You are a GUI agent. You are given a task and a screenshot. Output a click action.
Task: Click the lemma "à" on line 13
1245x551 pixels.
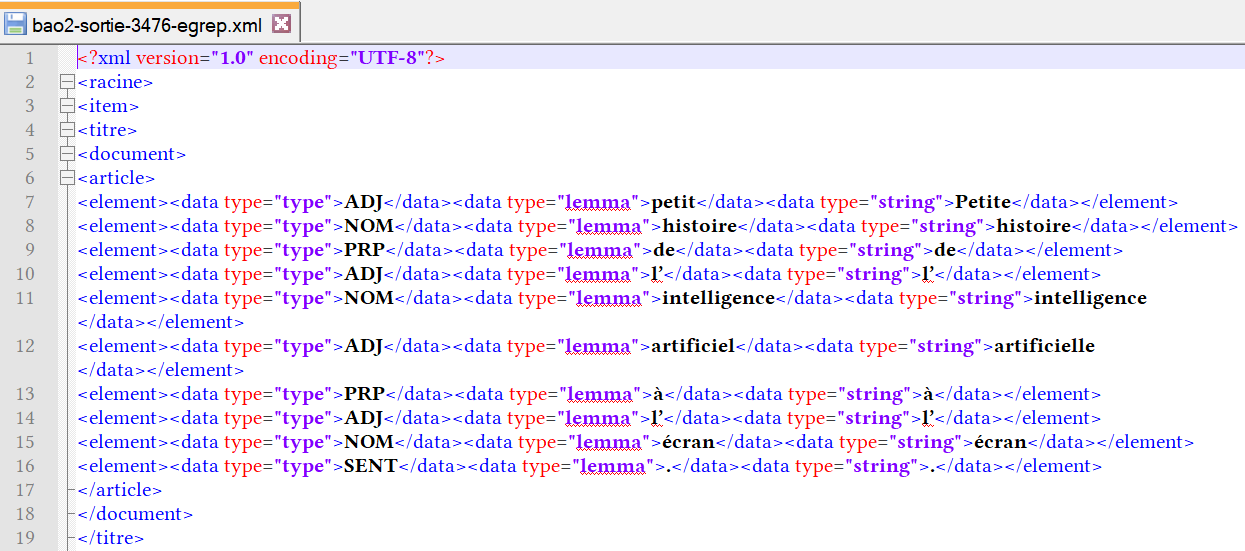658,394
